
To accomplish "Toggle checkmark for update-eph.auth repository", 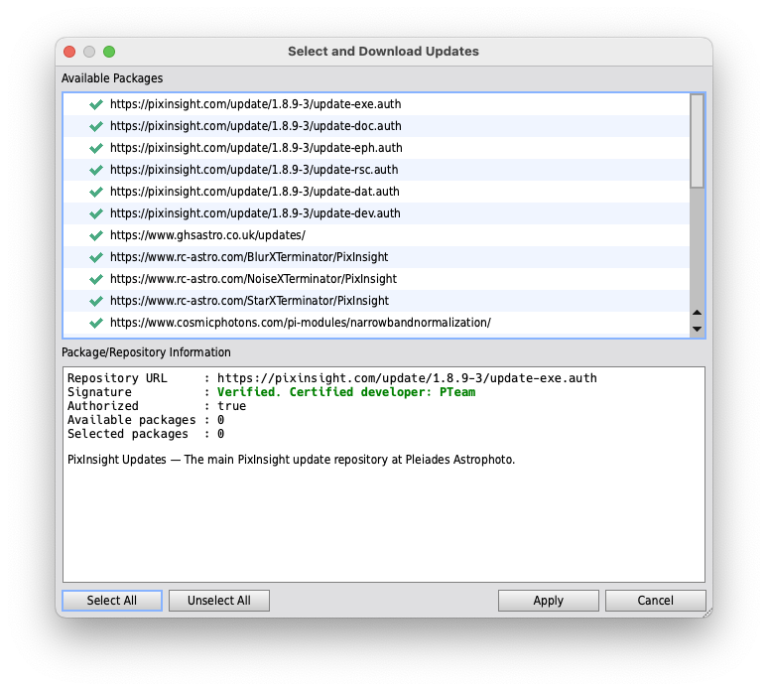I will pos(96,148).
